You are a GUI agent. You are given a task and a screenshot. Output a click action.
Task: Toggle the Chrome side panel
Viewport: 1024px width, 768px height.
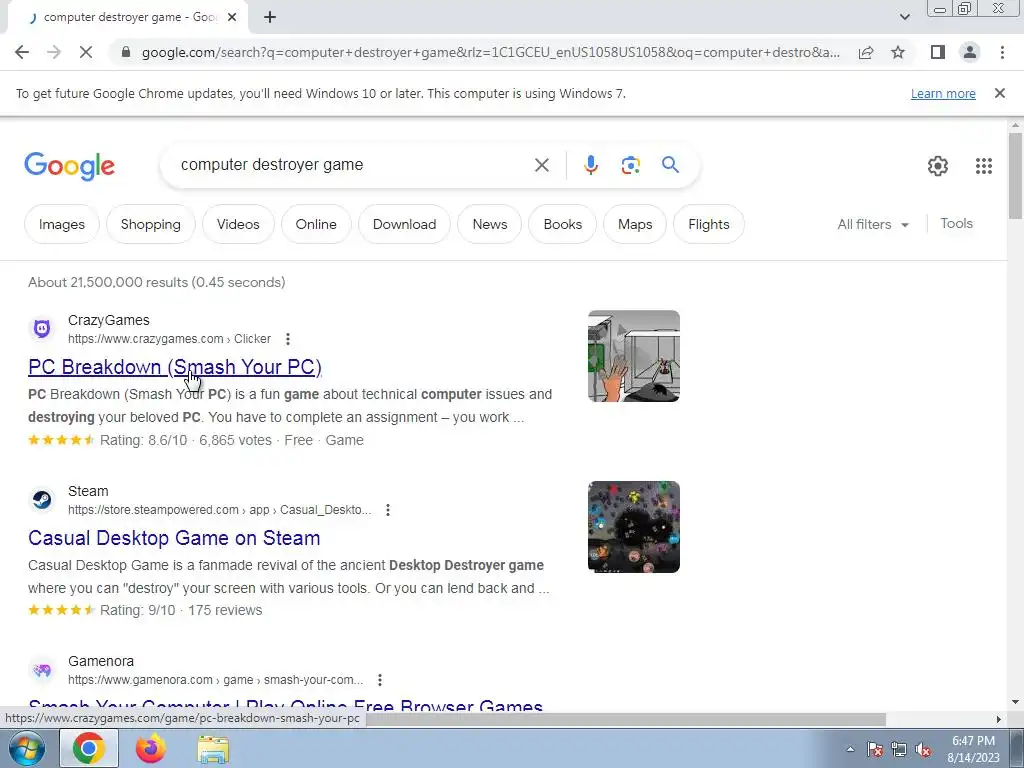point(938,52)
